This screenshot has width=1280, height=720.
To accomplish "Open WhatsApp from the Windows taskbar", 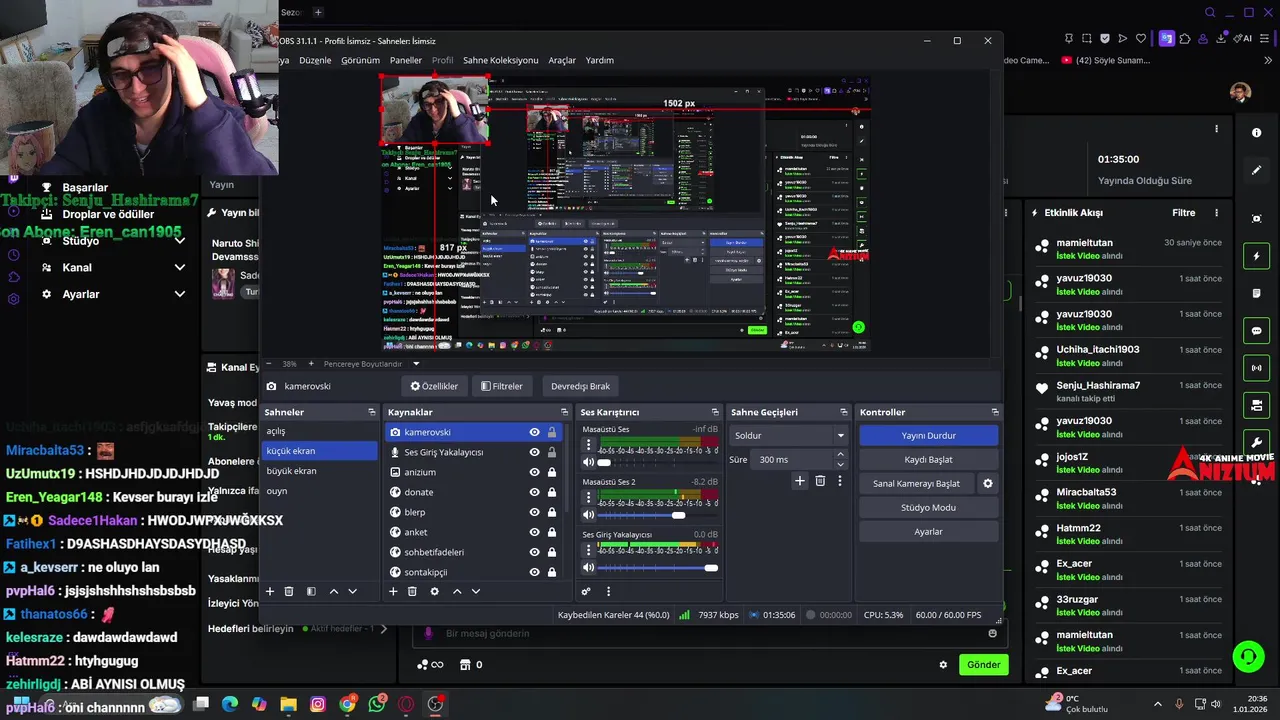I will click(377, 704).
